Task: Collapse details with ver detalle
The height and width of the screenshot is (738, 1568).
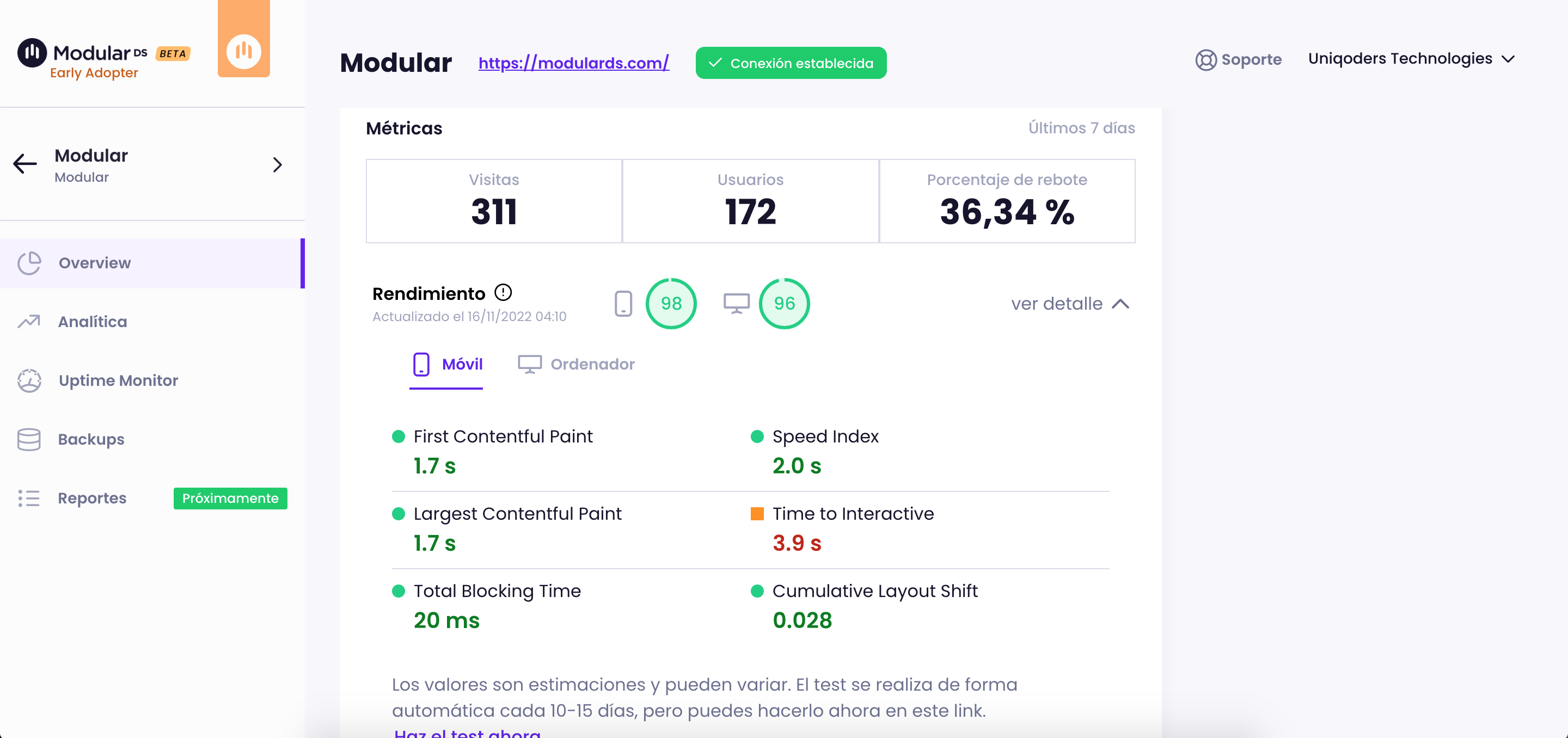Action: click(x=1069, y=304)
